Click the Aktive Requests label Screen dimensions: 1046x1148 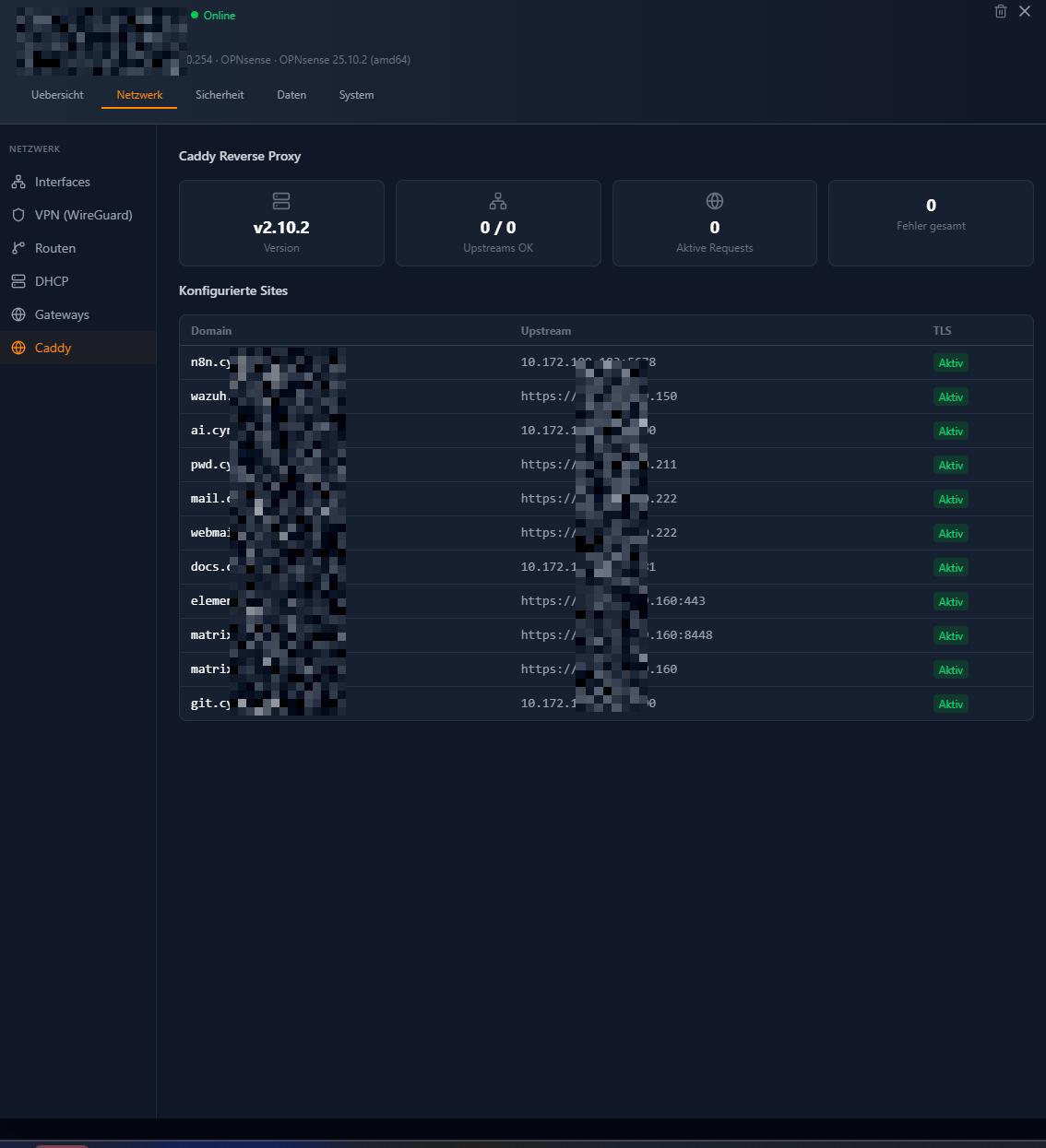point(715,248)
